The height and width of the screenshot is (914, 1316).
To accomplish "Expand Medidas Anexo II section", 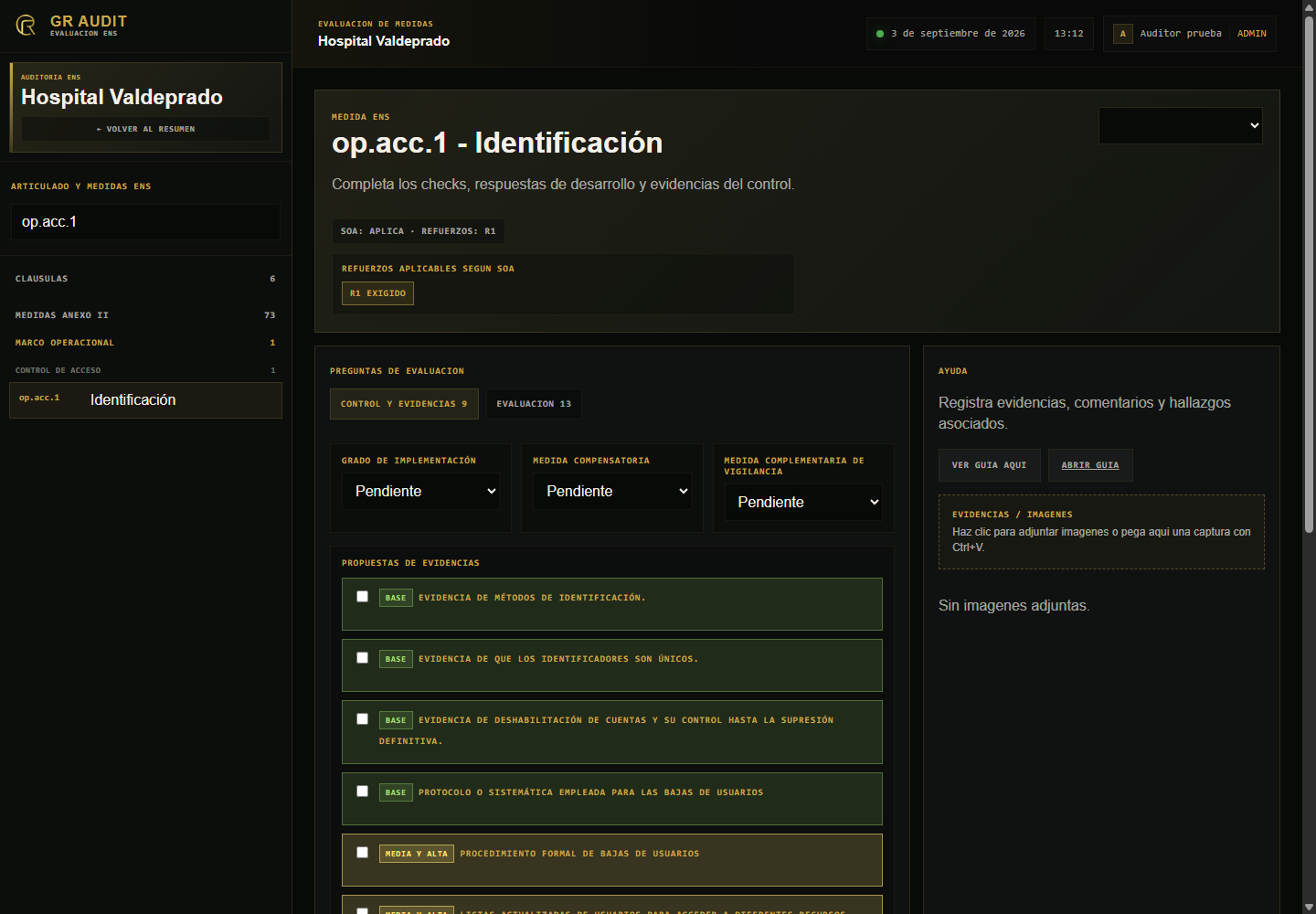I will [145, 315].
